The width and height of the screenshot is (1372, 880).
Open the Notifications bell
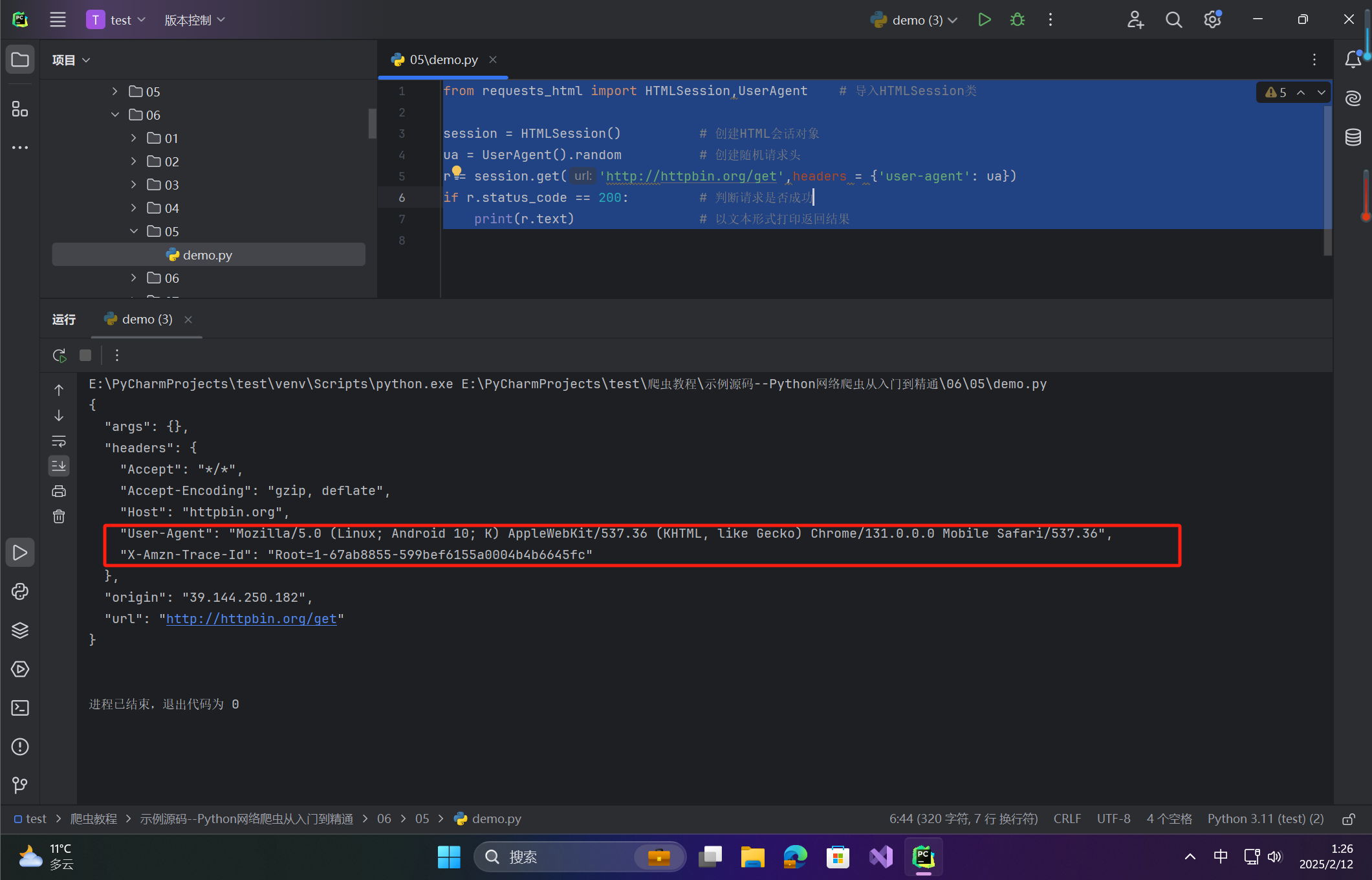point(1353,60)
